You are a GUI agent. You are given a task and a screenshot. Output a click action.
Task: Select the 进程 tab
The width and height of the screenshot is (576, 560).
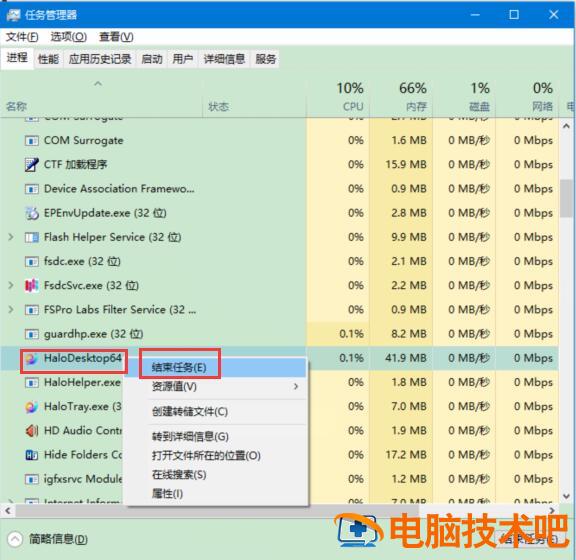tap(17, 58)
